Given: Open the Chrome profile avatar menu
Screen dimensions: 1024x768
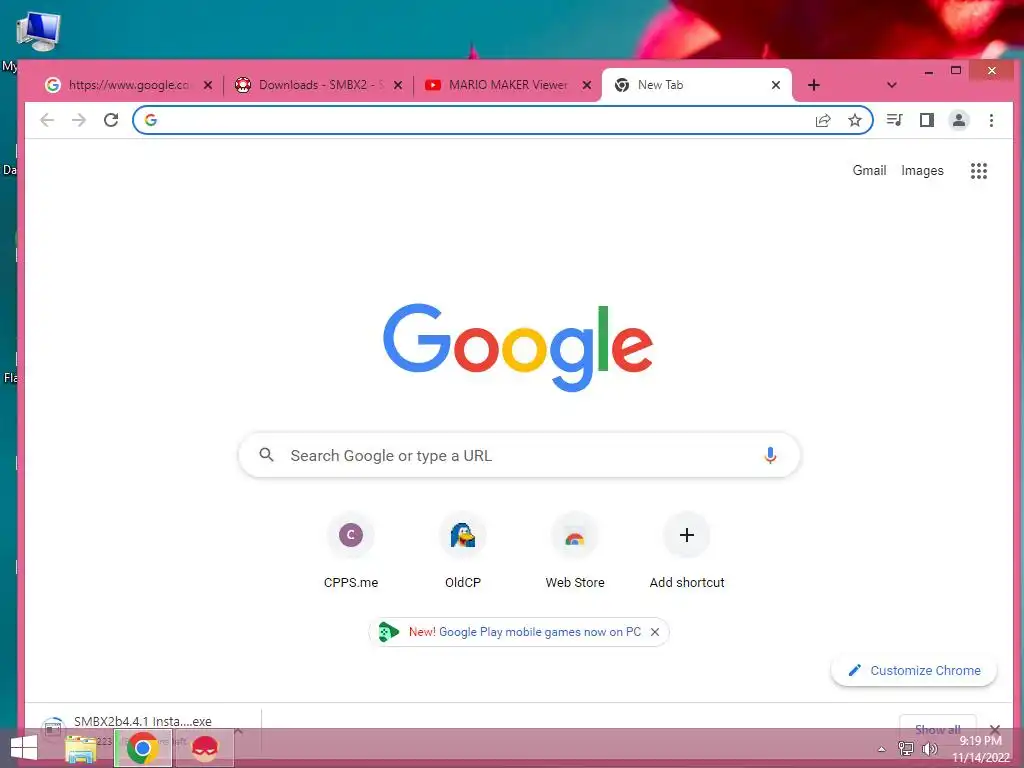Looking at the screenshot, I should [x=959, y=120].
